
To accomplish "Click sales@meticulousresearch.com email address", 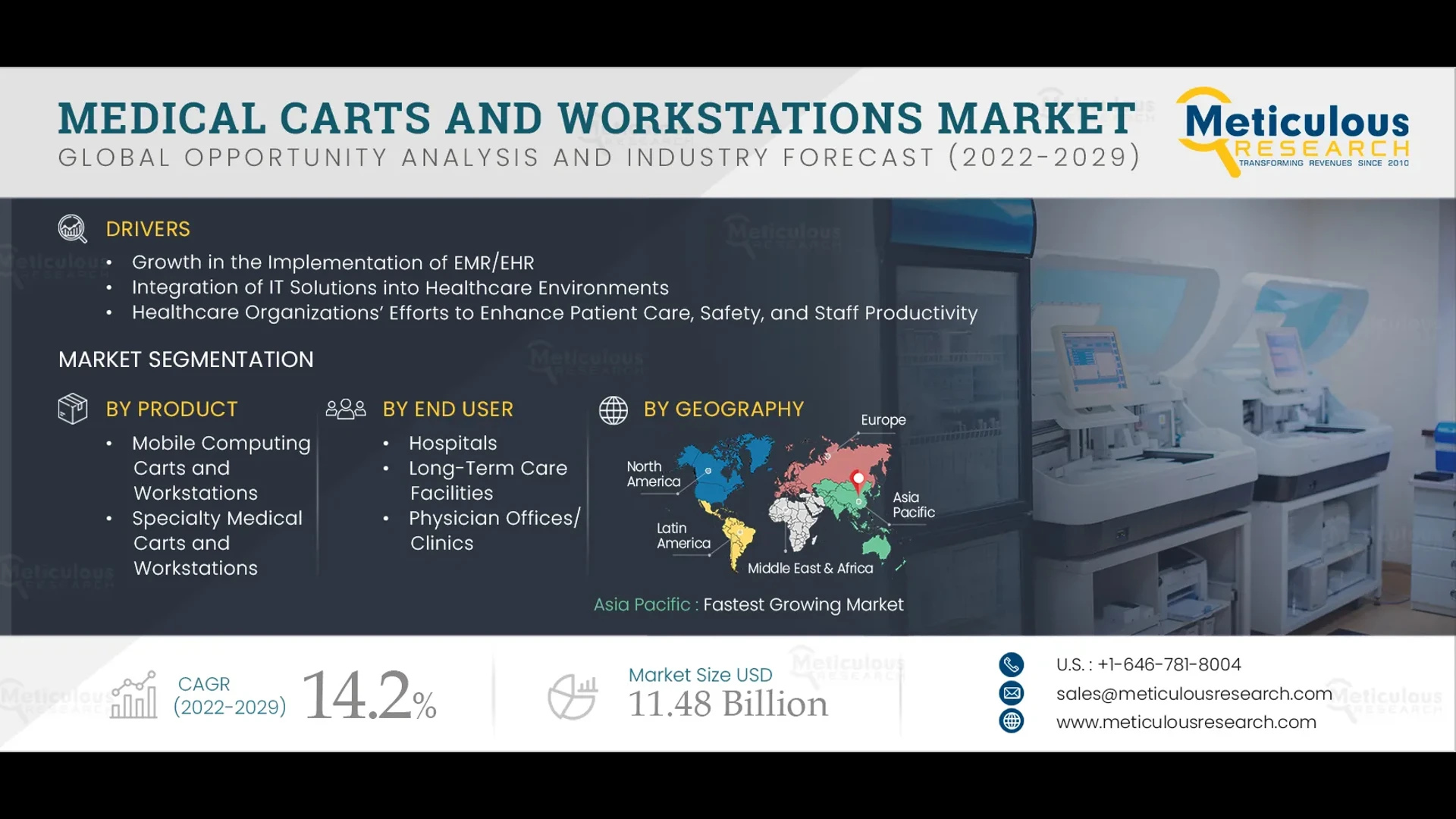I will tap(1194, 693).
